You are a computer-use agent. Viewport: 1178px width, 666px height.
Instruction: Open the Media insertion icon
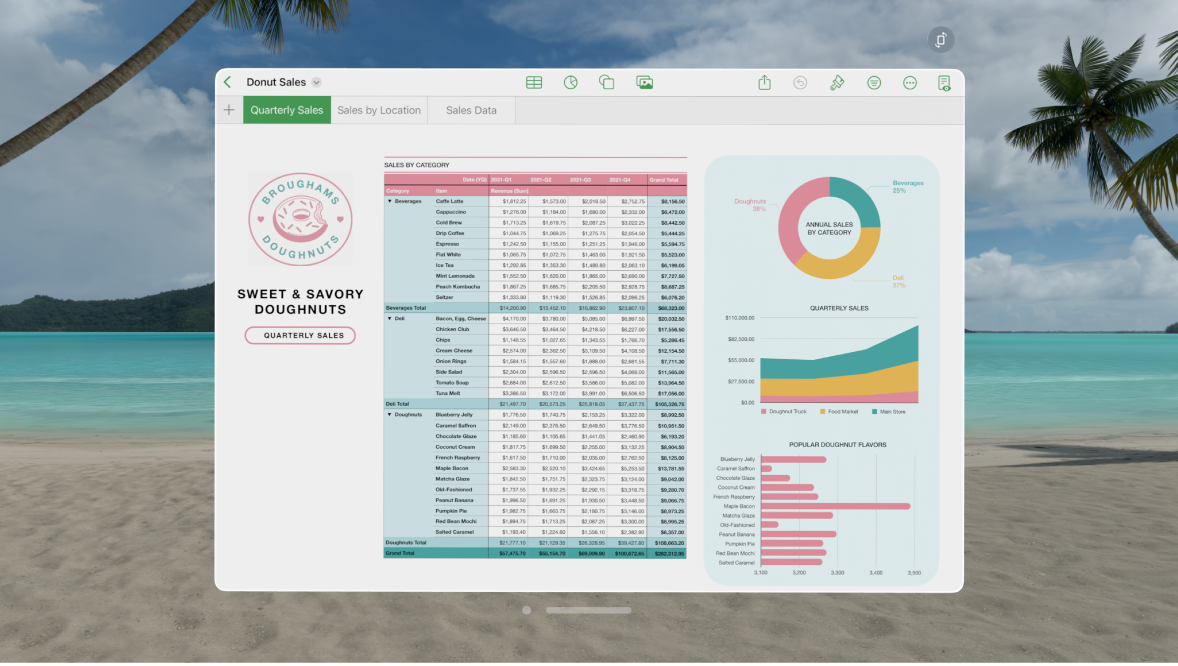pos(645,82)
